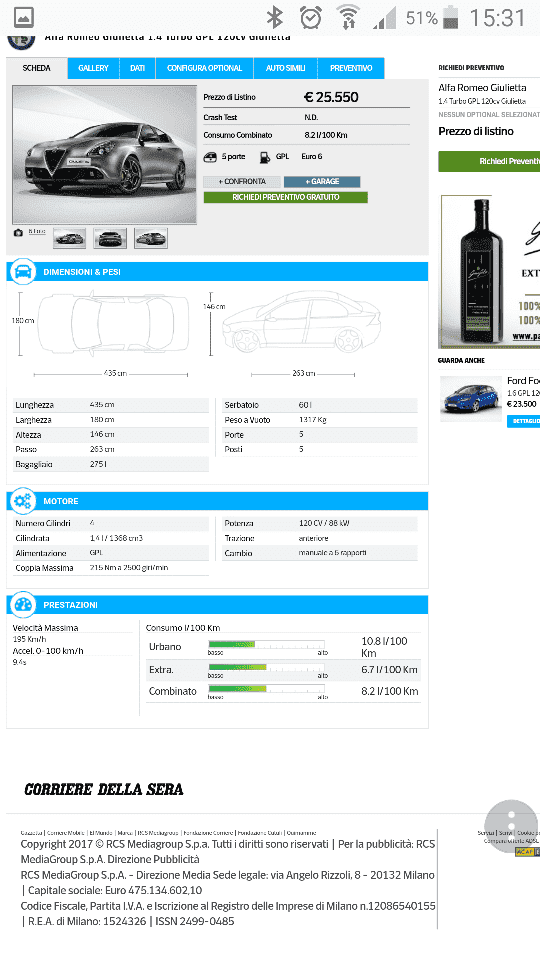Click the speedometer icon in Prestazioni header

click(x=23, y=604)
